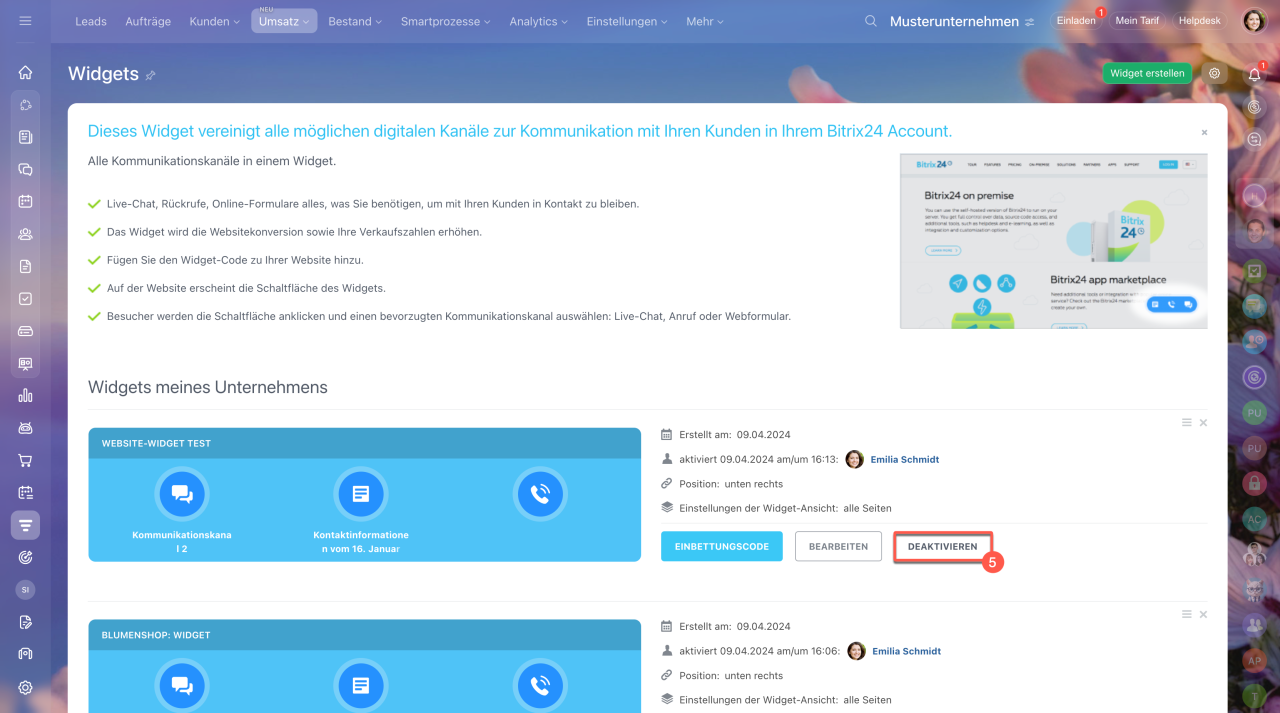Expand the Umsatz dropdown menu

coord(284,21)
